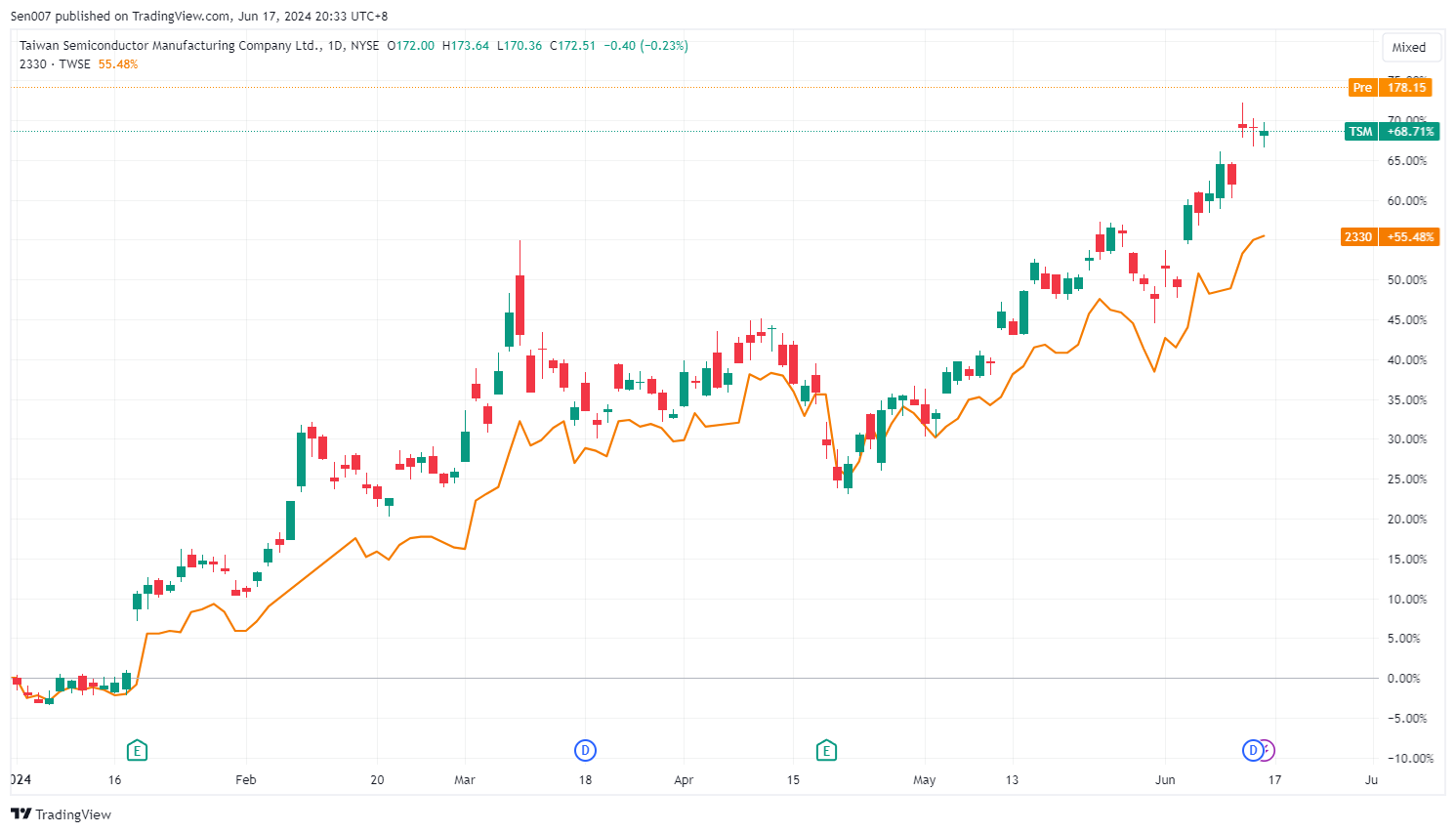Screen dimensions: 1456x833
Task: Click the purple event marker near June 17
Action: [x=1268, y=750]
